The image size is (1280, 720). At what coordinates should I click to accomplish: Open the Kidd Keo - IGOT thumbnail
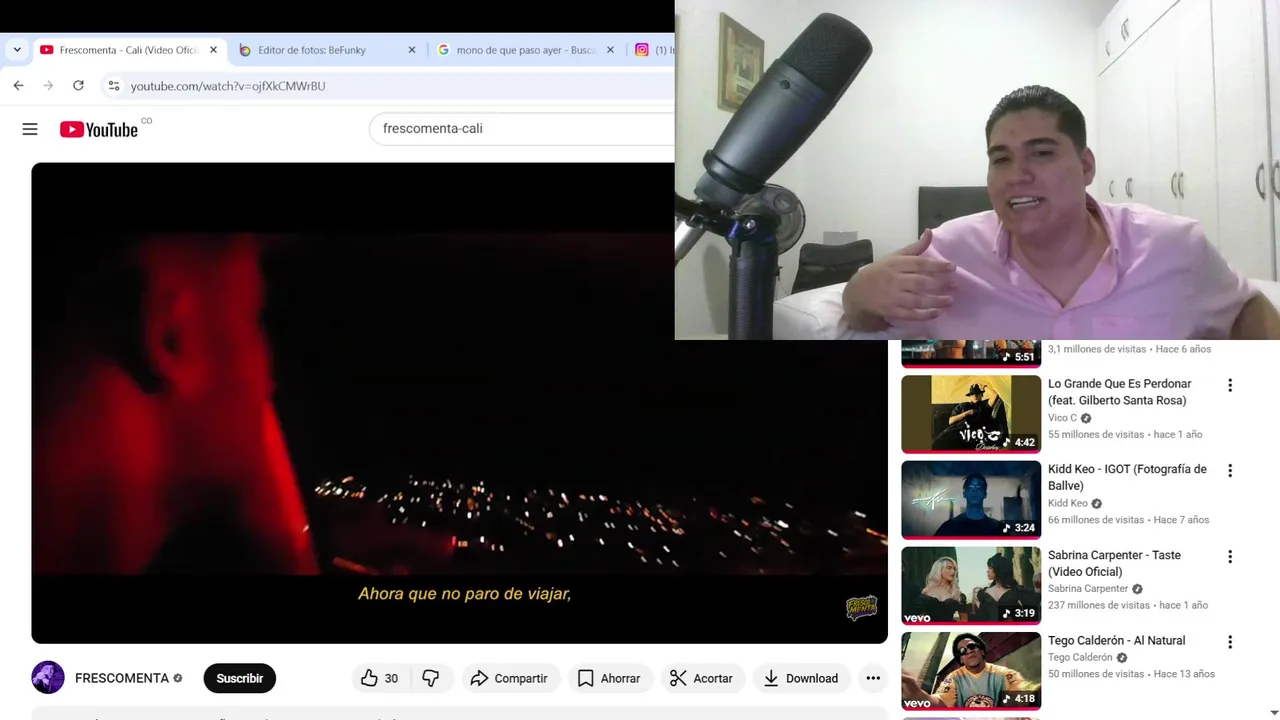(x=971, y=499)
